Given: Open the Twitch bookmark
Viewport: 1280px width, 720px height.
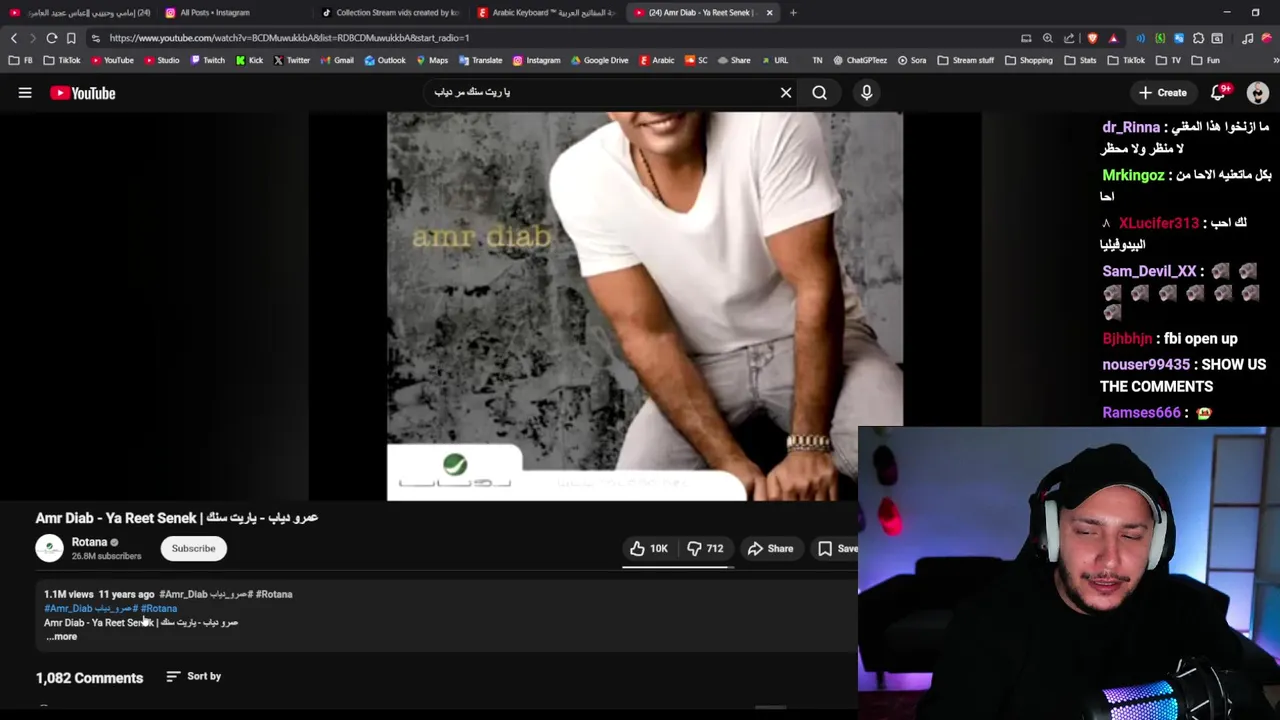Looking at the screenshot, I should click(x=207, y=60).
